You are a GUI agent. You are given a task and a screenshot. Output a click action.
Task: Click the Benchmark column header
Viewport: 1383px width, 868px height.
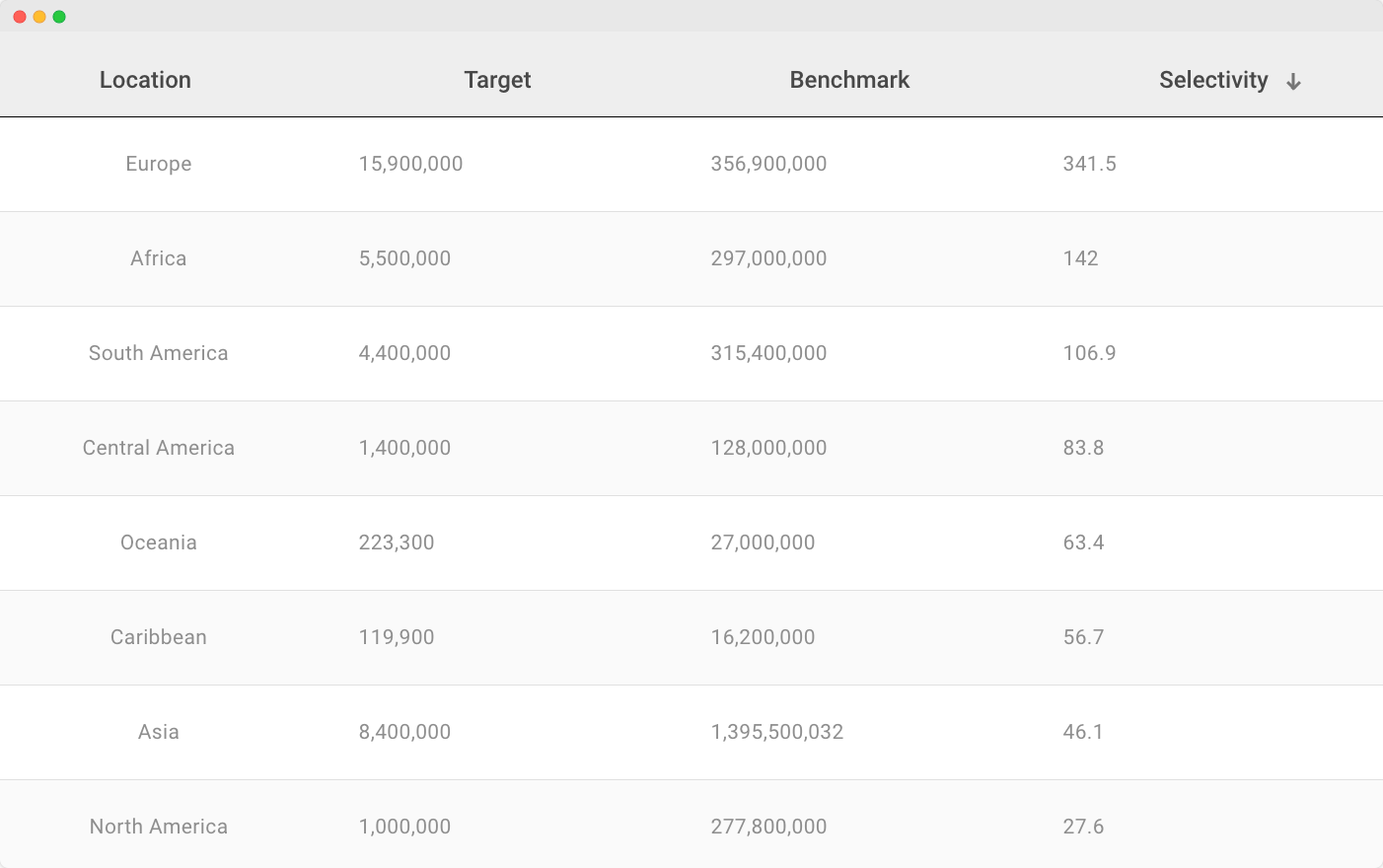click(x=849, y=80)
